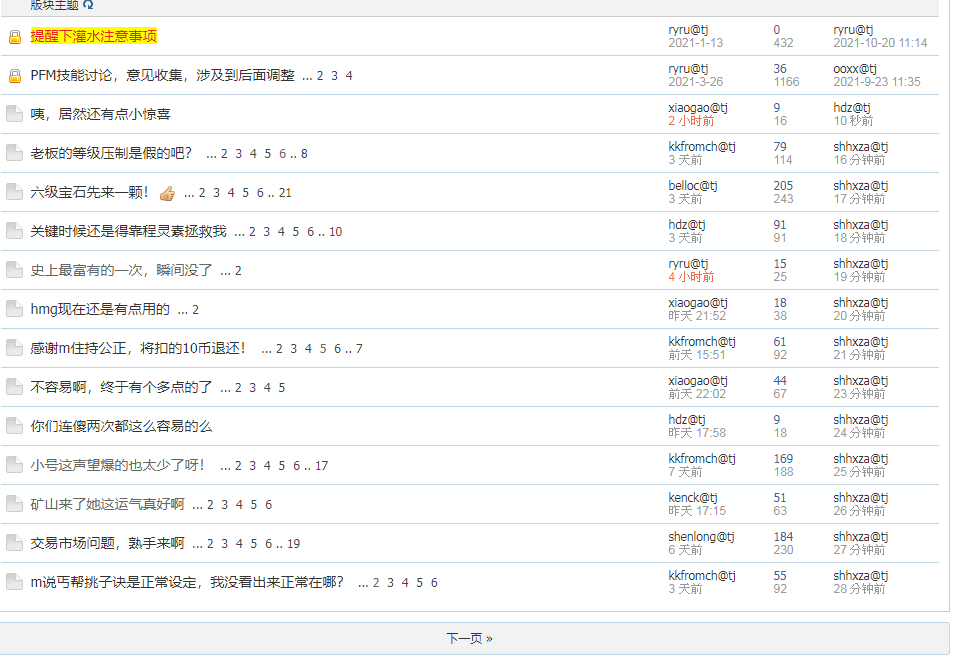Open thread 史上最富有的一次,瞬间没了
The width and height of the screenshot is (975, 659).
[x=121, y=270]
